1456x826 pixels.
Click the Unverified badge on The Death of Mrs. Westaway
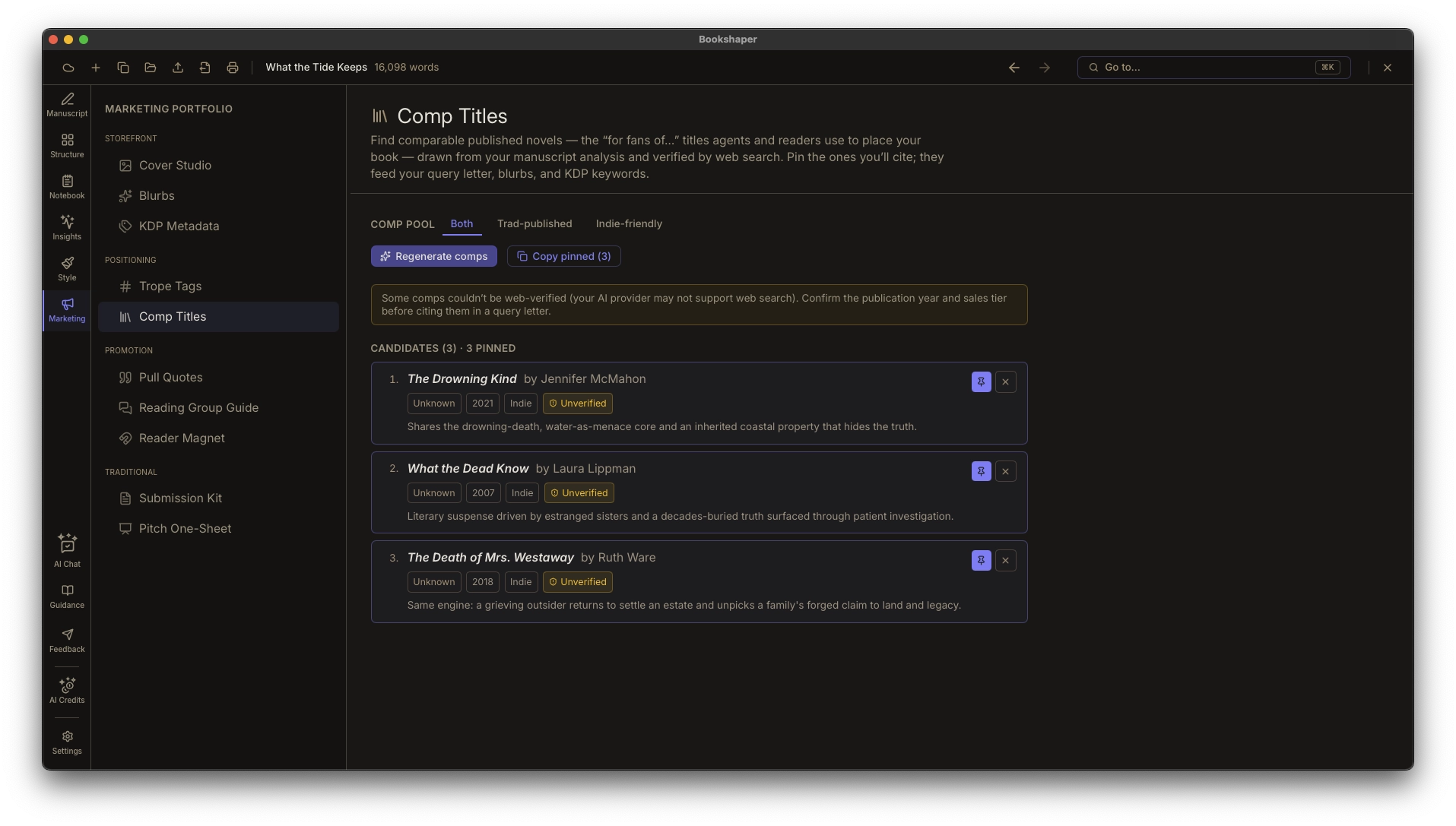[x=578, y=582]
